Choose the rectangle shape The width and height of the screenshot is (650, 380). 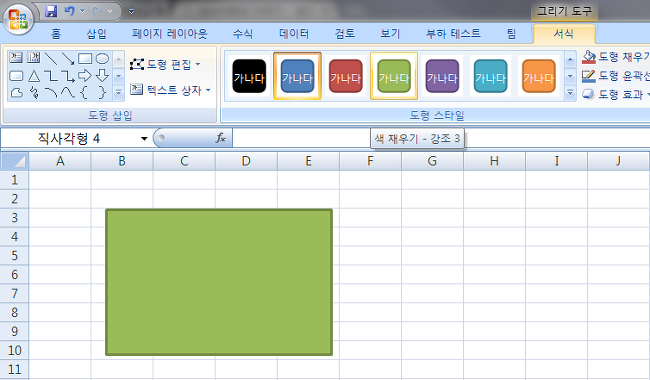(85, 58)
